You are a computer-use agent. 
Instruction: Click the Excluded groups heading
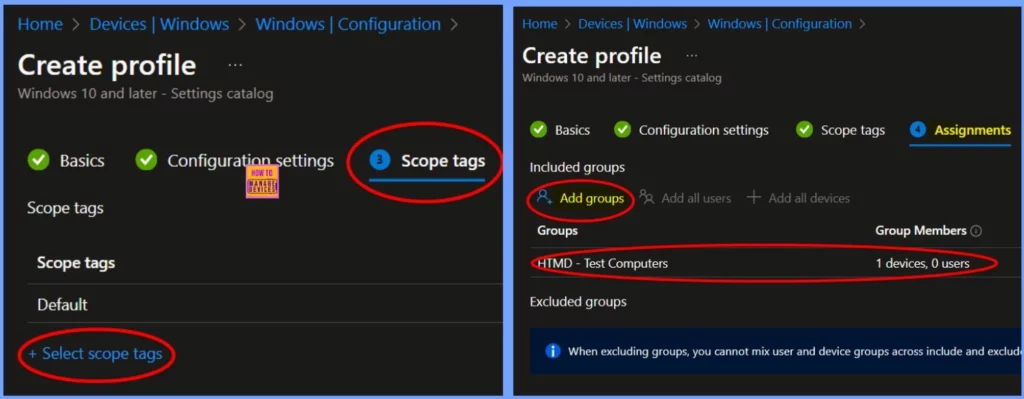[x=578, y=302]
